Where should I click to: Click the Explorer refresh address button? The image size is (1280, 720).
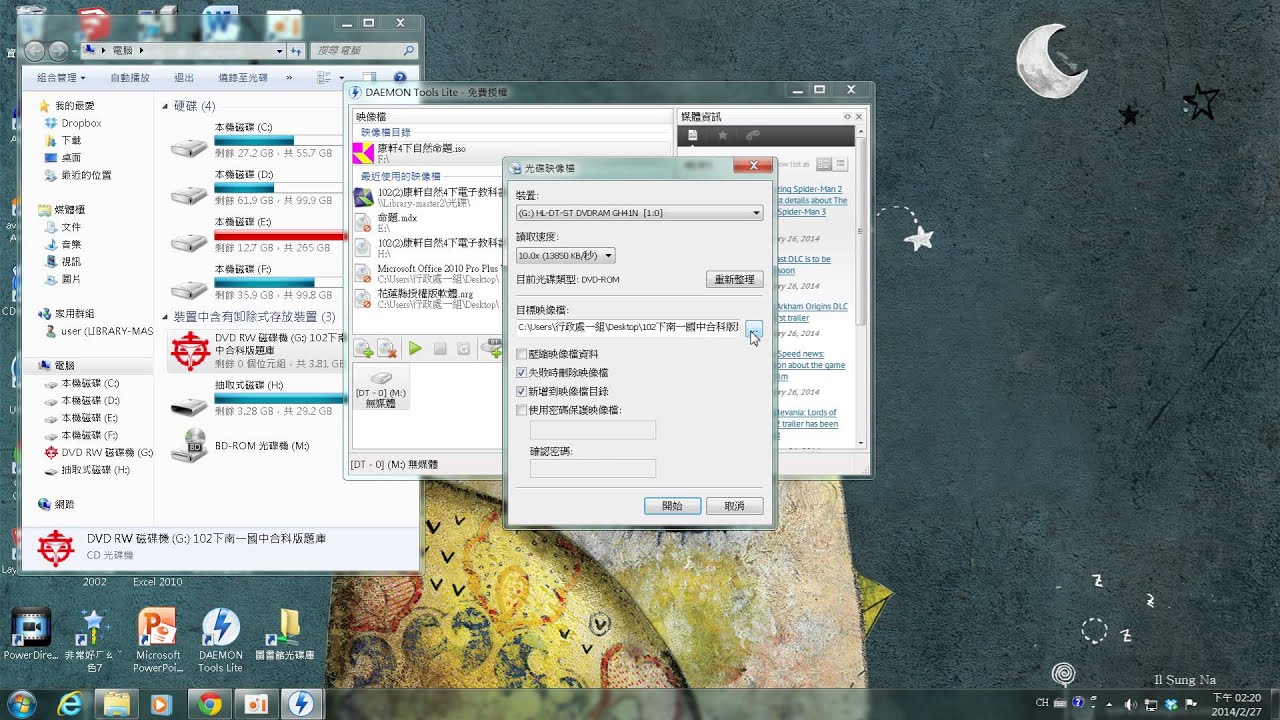[x=296, y=50]
